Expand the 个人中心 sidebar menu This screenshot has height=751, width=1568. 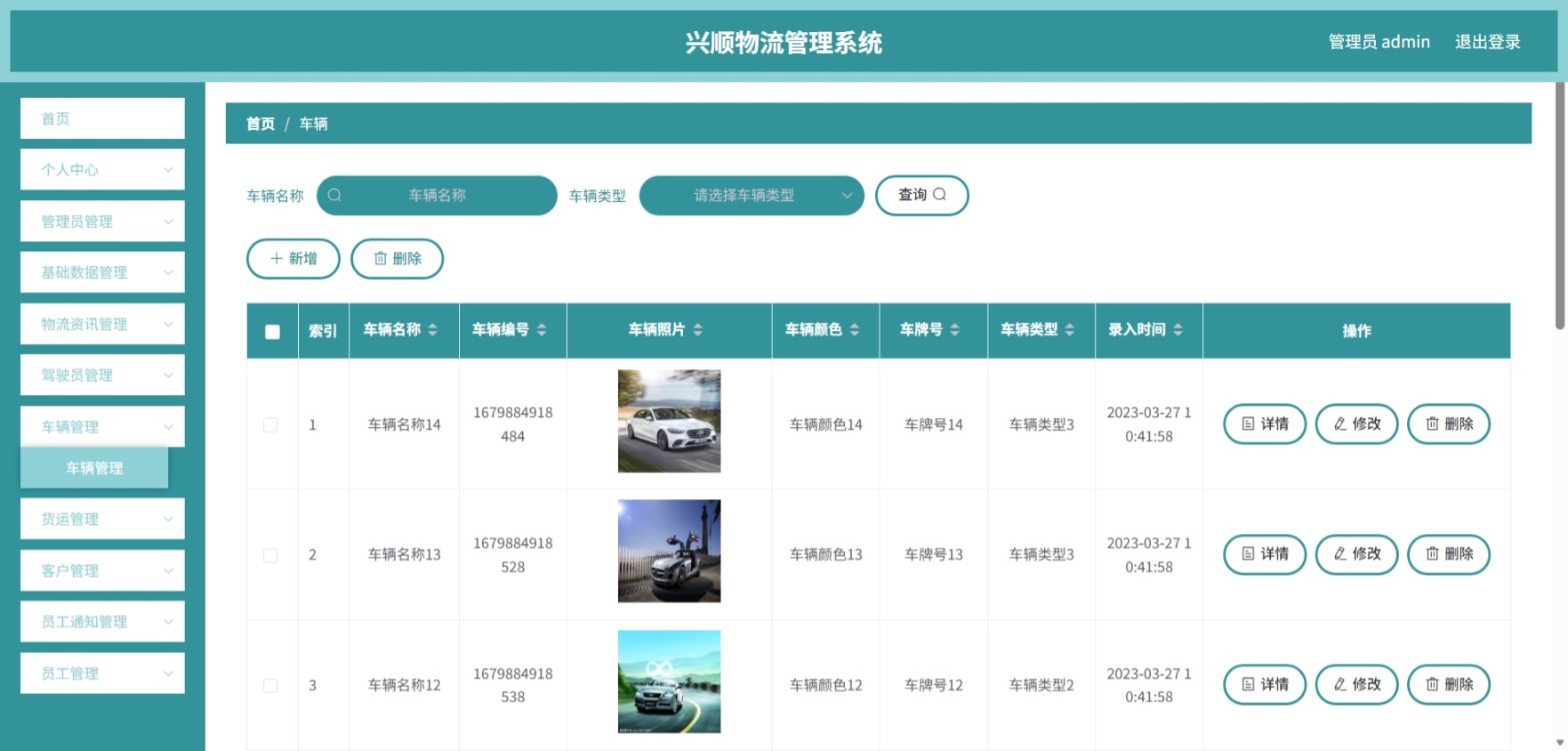(102, 169)
